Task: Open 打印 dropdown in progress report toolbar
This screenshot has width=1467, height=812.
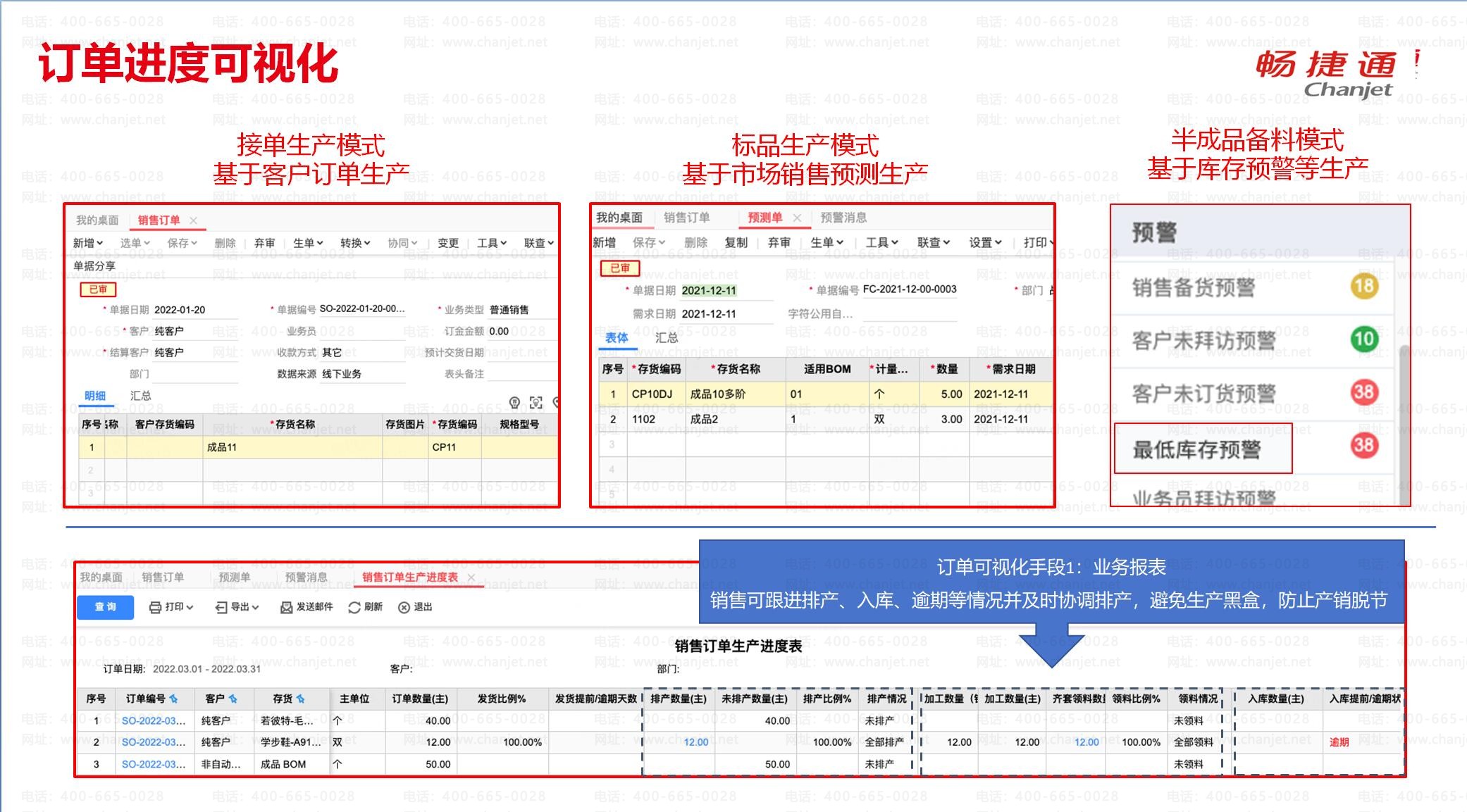Action: point(171,607)
